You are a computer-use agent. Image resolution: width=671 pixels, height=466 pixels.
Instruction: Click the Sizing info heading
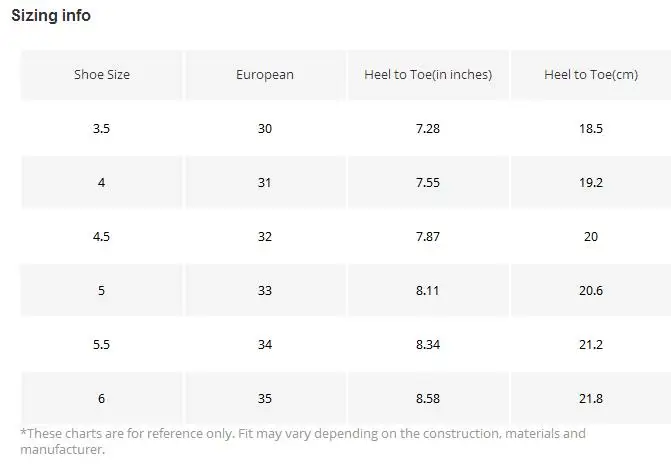51,15
